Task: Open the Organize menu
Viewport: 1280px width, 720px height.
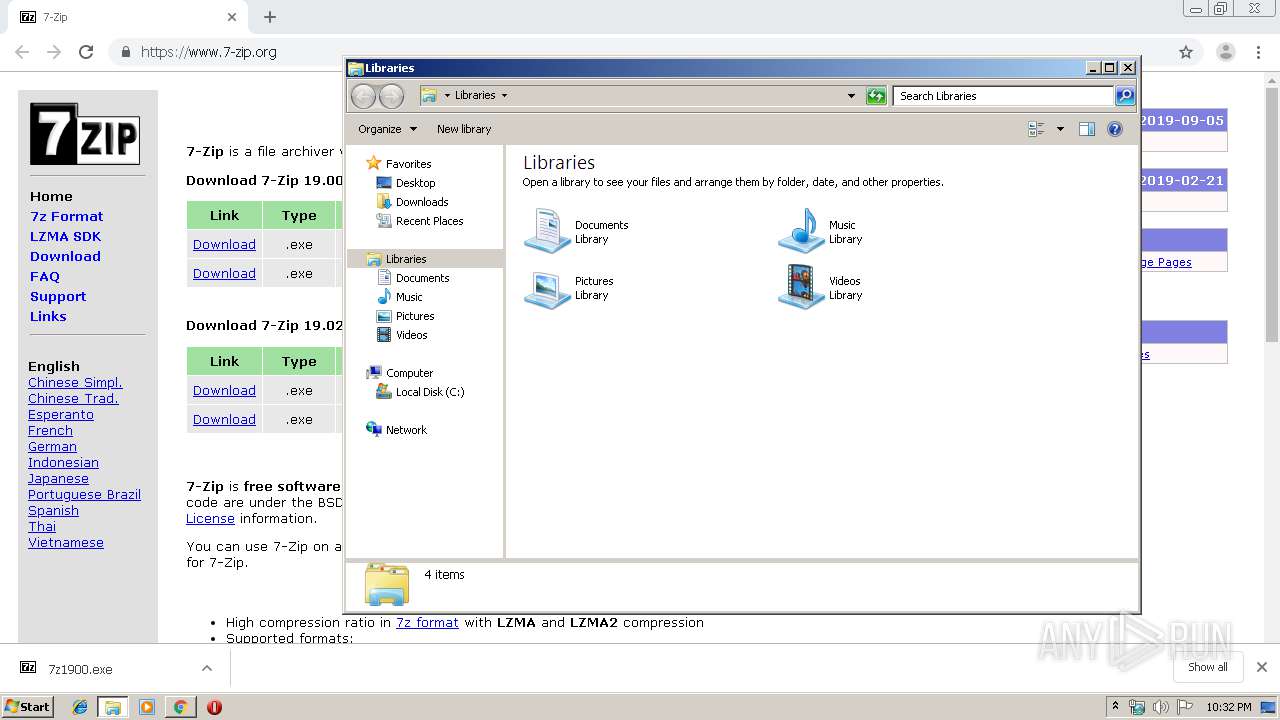Action: pos(387,129)
